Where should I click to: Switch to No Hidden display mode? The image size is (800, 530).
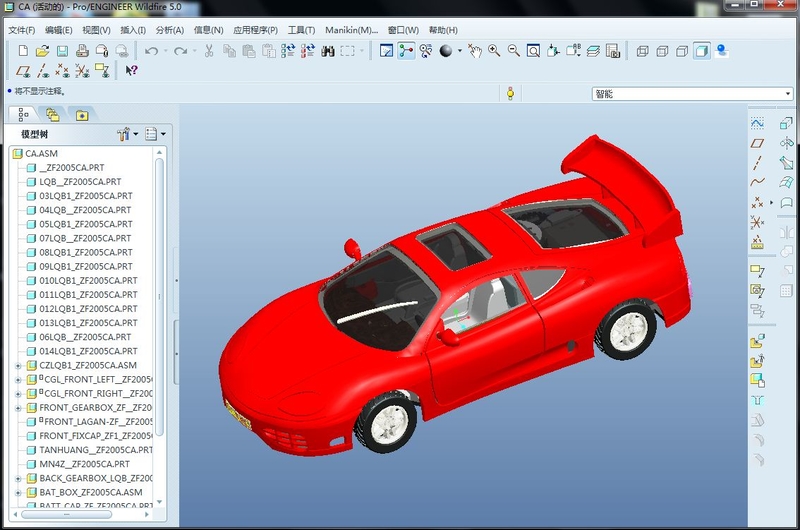(682, 51)
